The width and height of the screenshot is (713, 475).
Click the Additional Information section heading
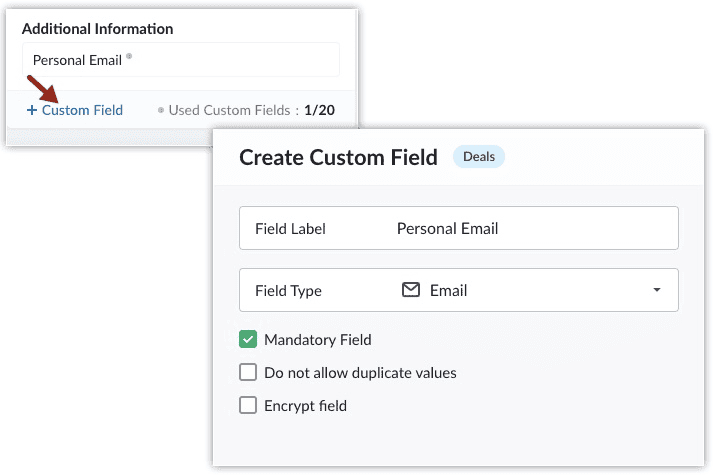[97, 29]
